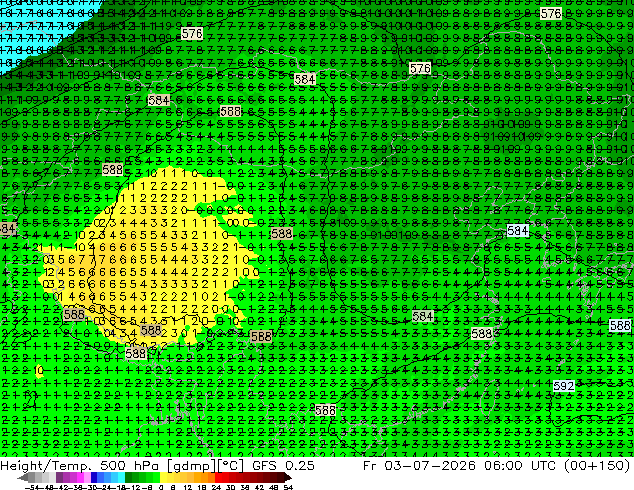Select the 592 contour label
The width and height of the screenshot is (634, 490).
pos(564,386)
